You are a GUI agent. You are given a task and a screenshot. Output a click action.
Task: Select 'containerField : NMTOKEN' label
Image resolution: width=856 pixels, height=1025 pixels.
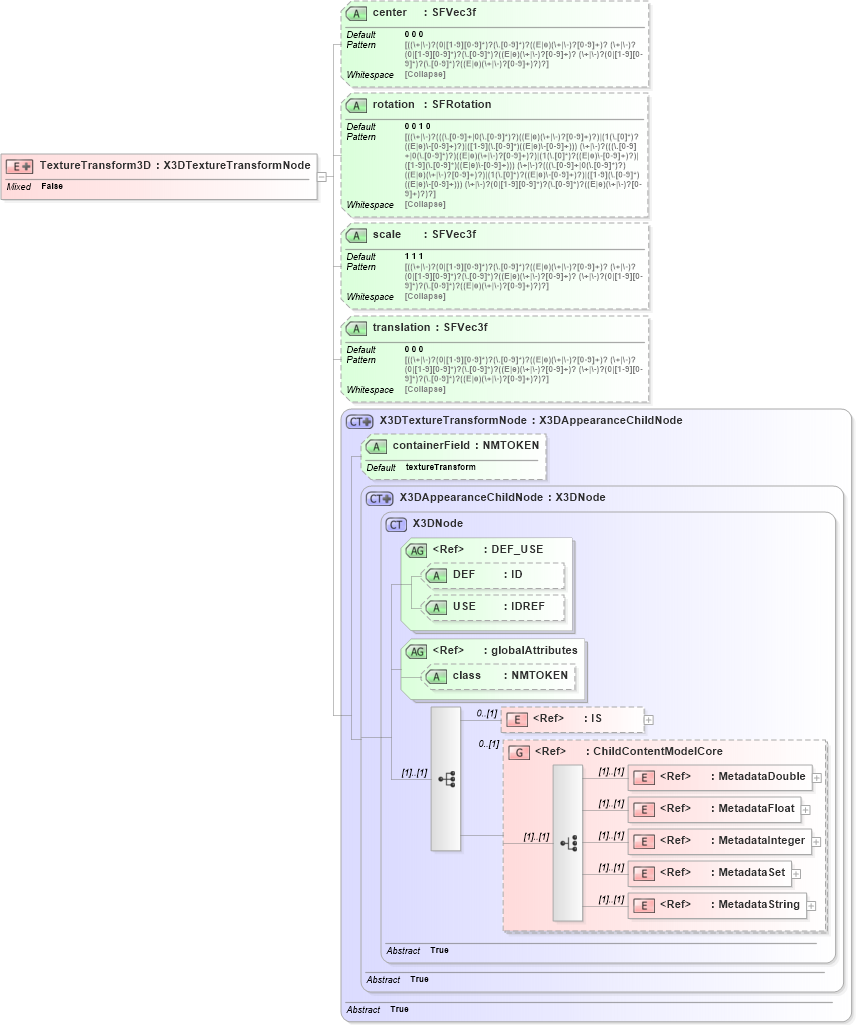click(466, 445)
